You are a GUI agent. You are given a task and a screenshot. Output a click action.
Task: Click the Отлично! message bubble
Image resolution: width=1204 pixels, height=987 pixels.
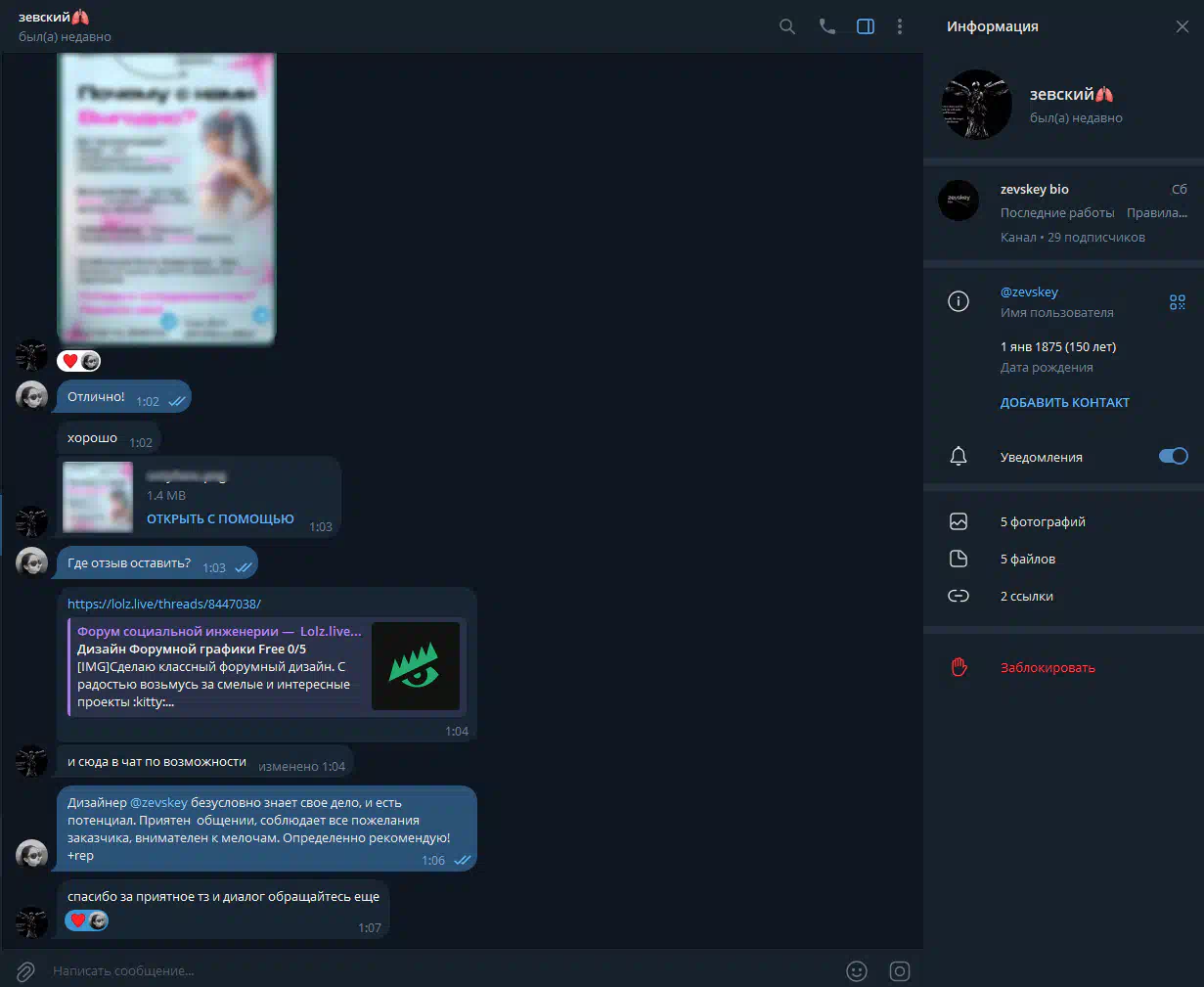coord(124,397)
